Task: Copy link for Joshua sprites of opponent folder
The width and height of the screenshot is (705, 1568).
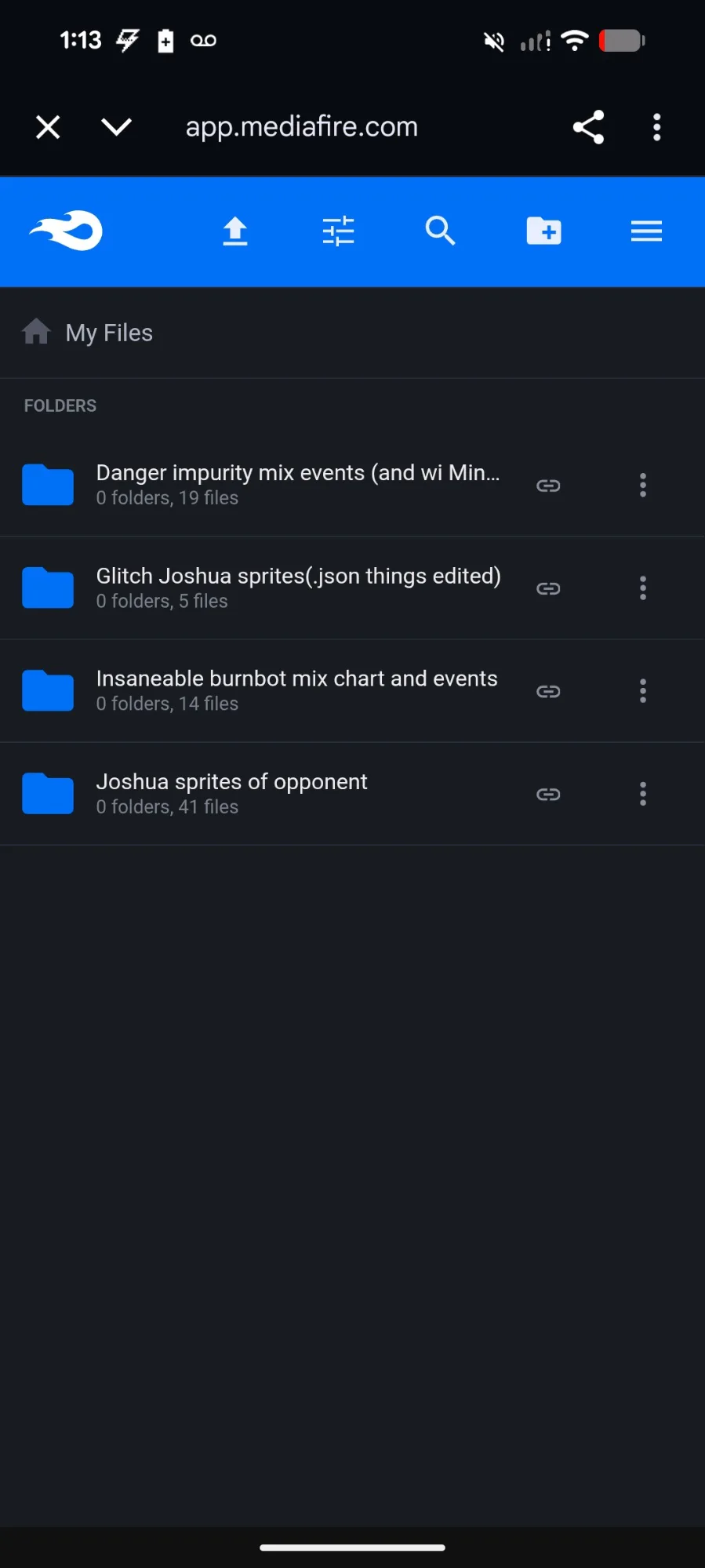Action: (548, 794)
